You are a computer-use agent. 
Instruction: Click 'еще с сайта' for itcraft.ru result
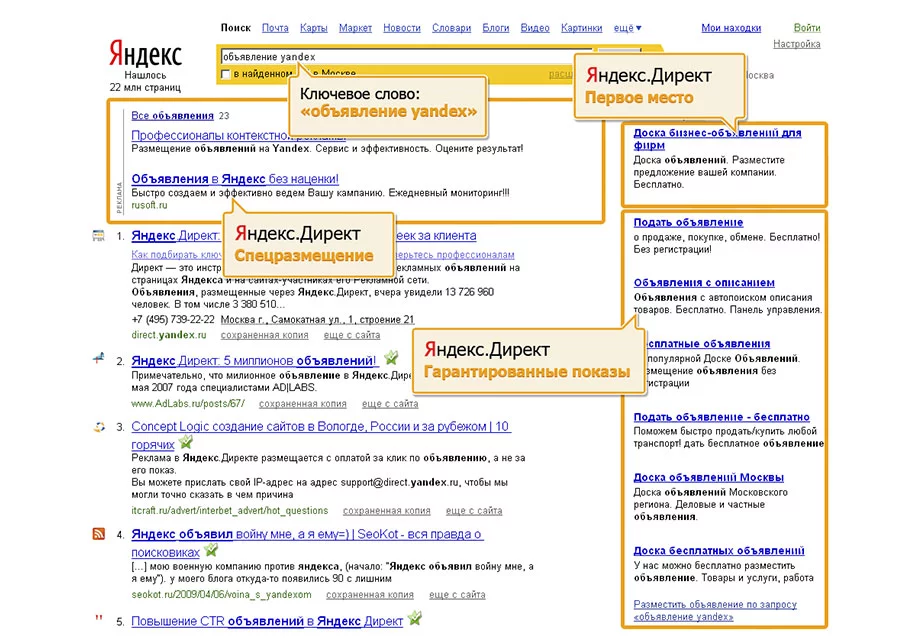click(474, 510)
